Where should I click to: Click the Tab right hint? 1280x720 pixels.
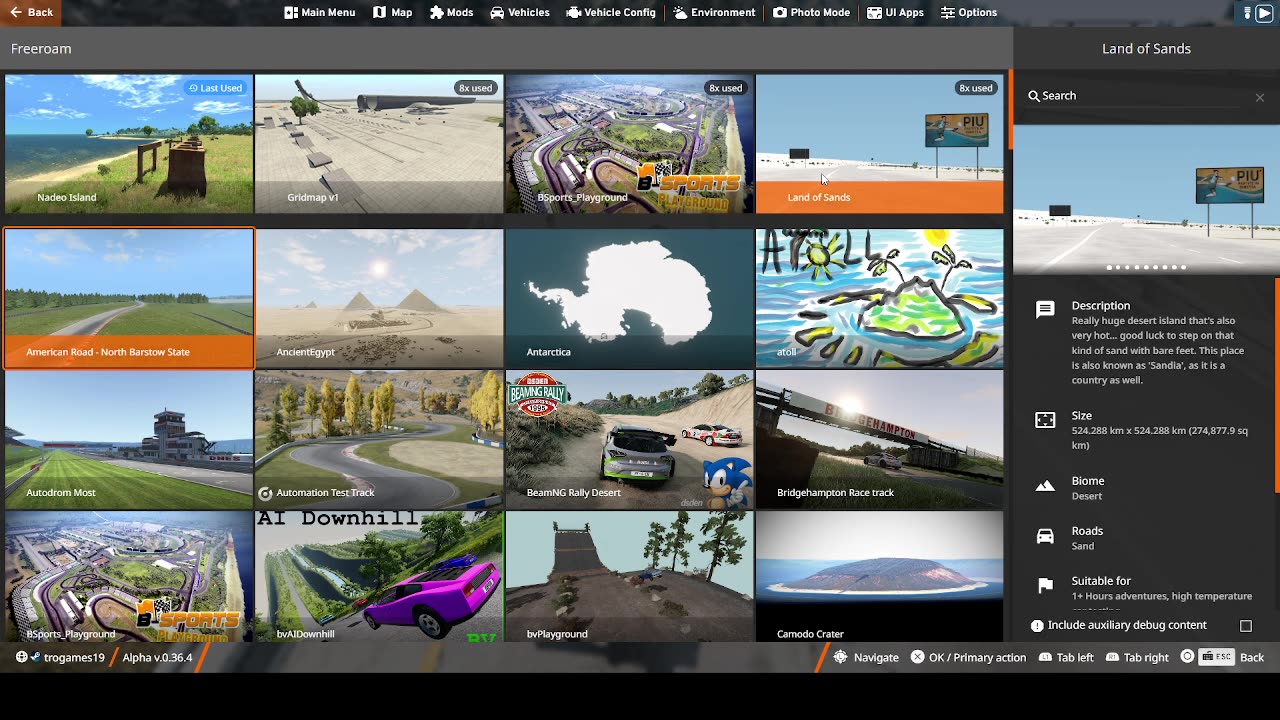point(1137,658)
